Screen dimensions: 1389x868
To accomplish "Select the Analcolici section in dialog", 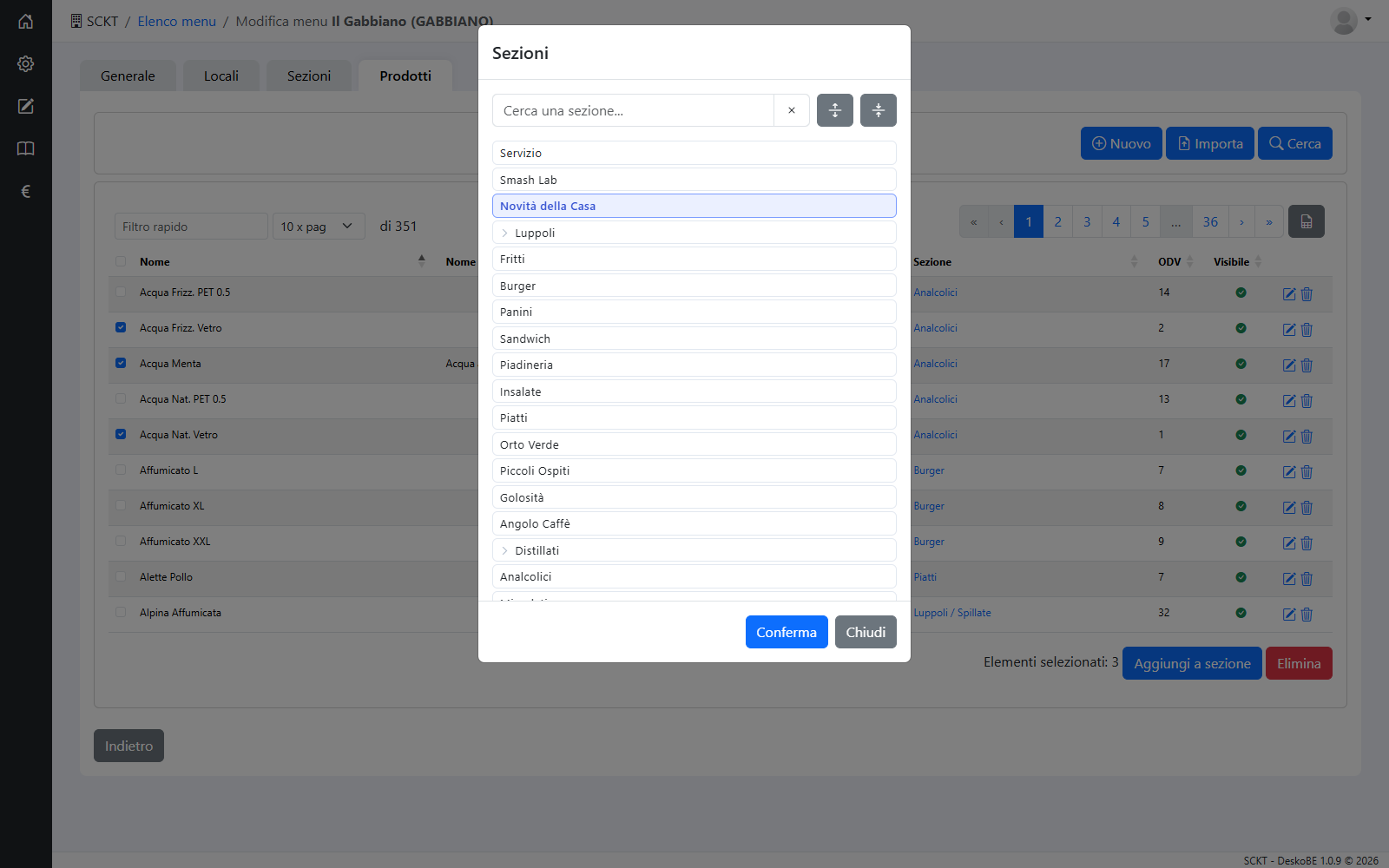I will [694, 576].
